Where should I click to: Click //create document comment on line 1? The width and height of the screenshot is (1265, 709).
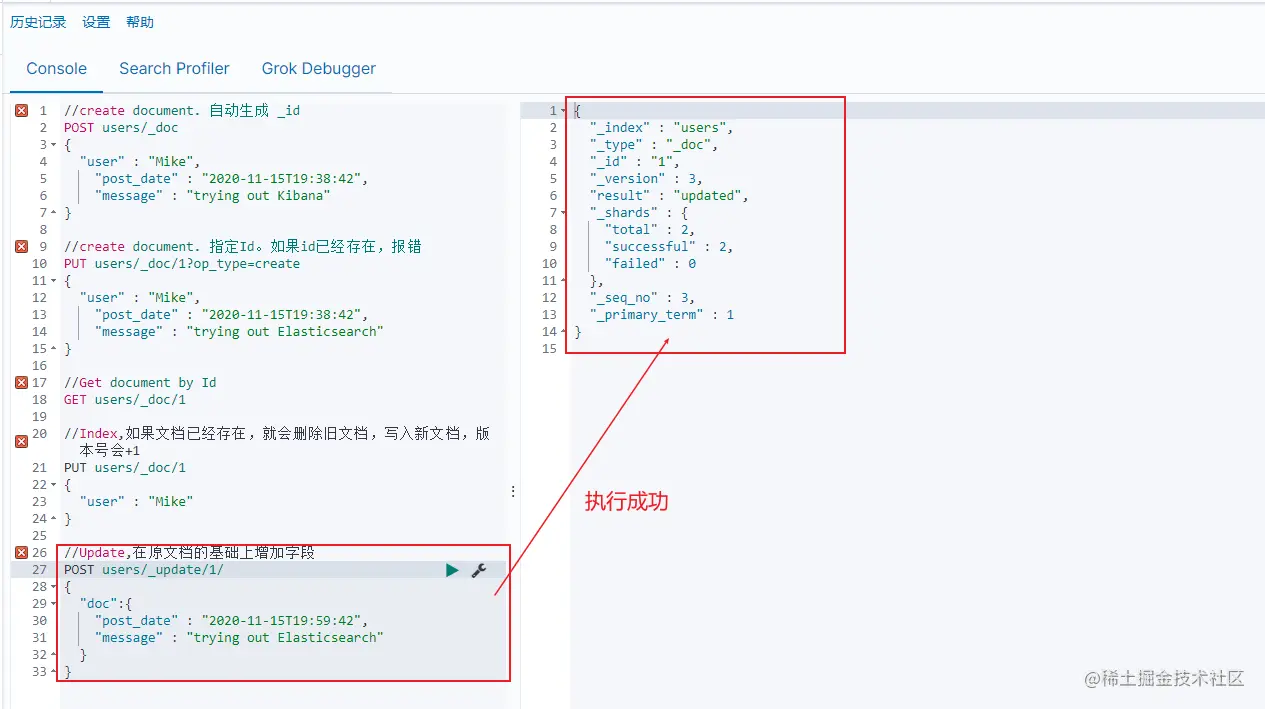182,111
